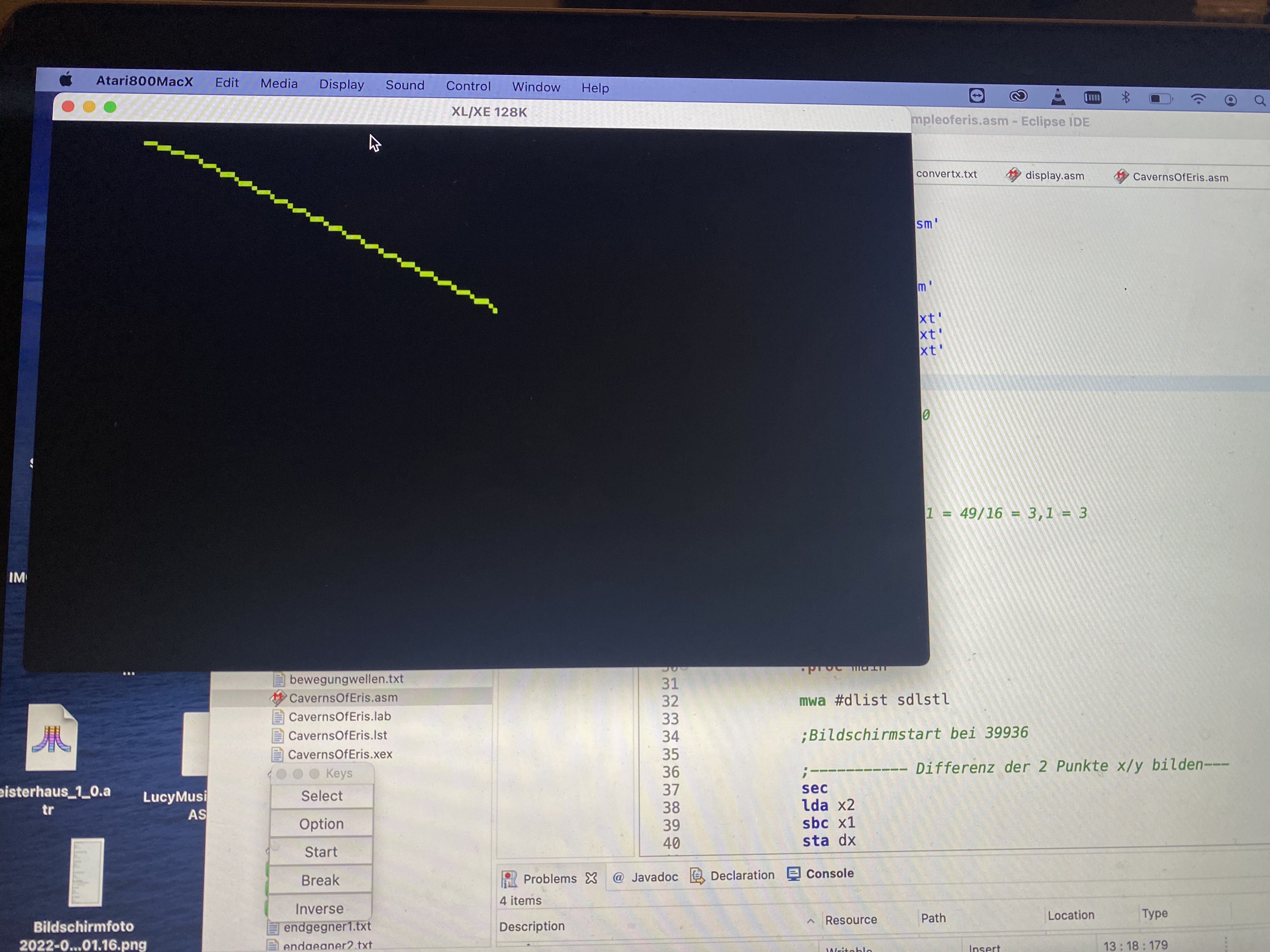Open the Control menu
1270x952 pixels.
[468, 86]
